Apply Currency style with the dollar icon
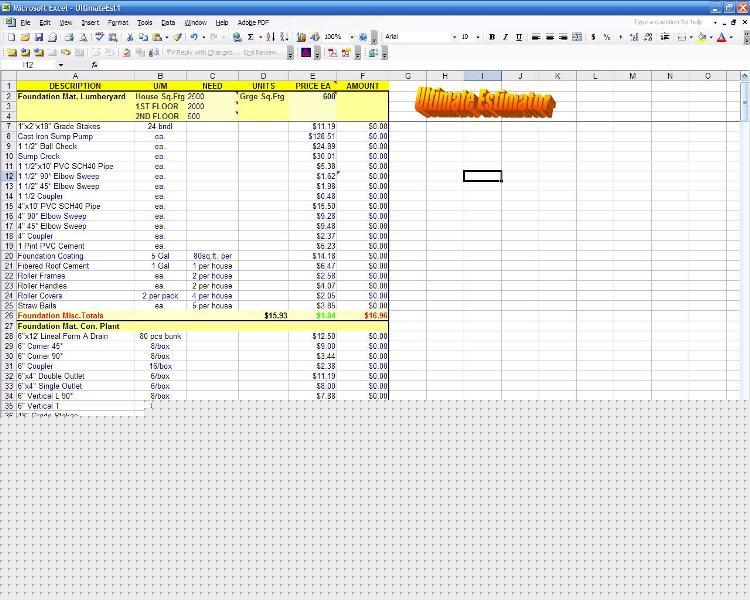 coord(594,37)
